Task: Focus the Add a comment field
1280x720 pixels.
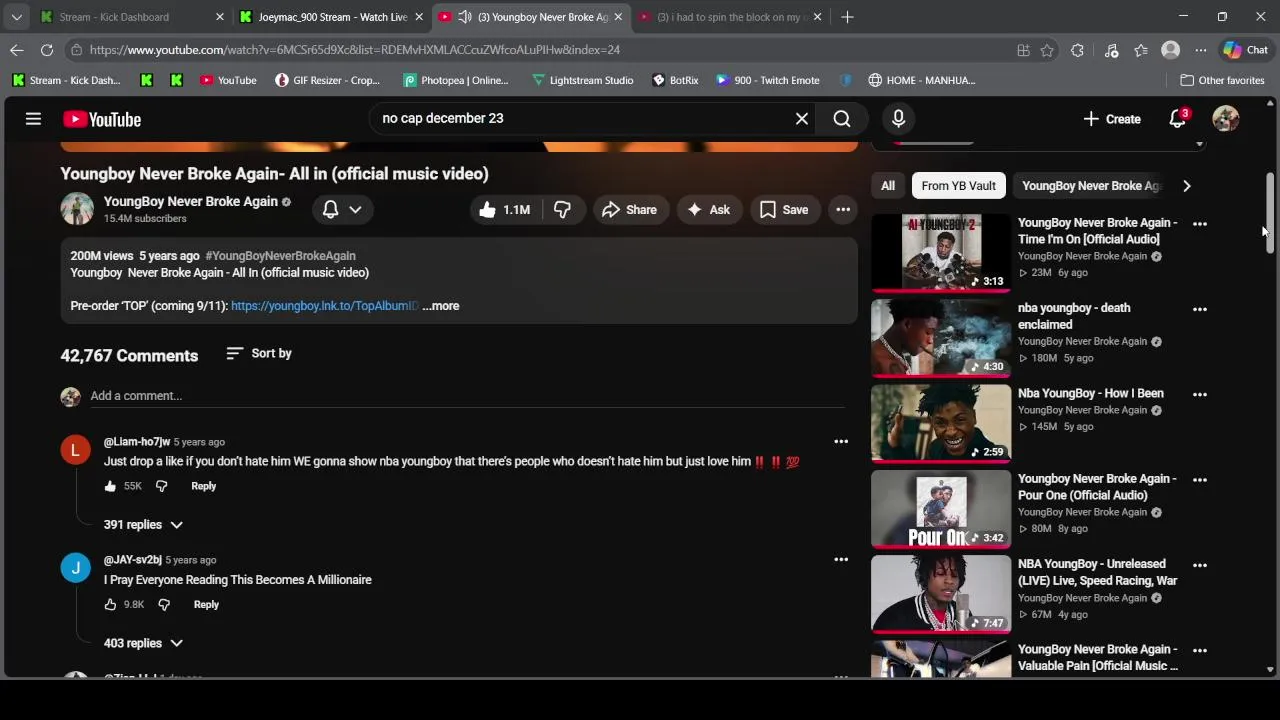Action: 467,396
